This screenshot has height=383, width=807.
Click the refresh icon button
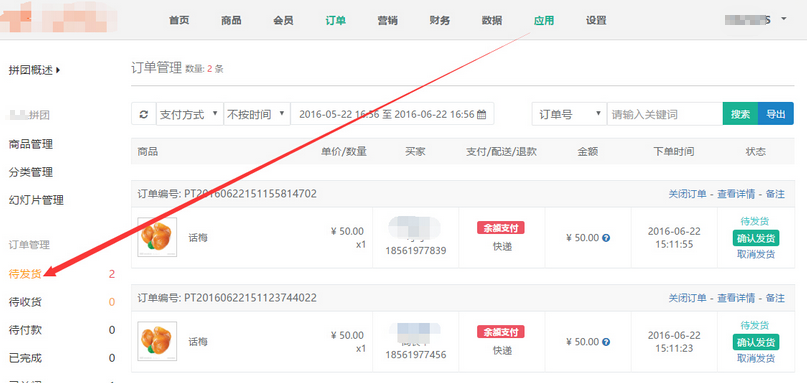(x=144, y=114)
